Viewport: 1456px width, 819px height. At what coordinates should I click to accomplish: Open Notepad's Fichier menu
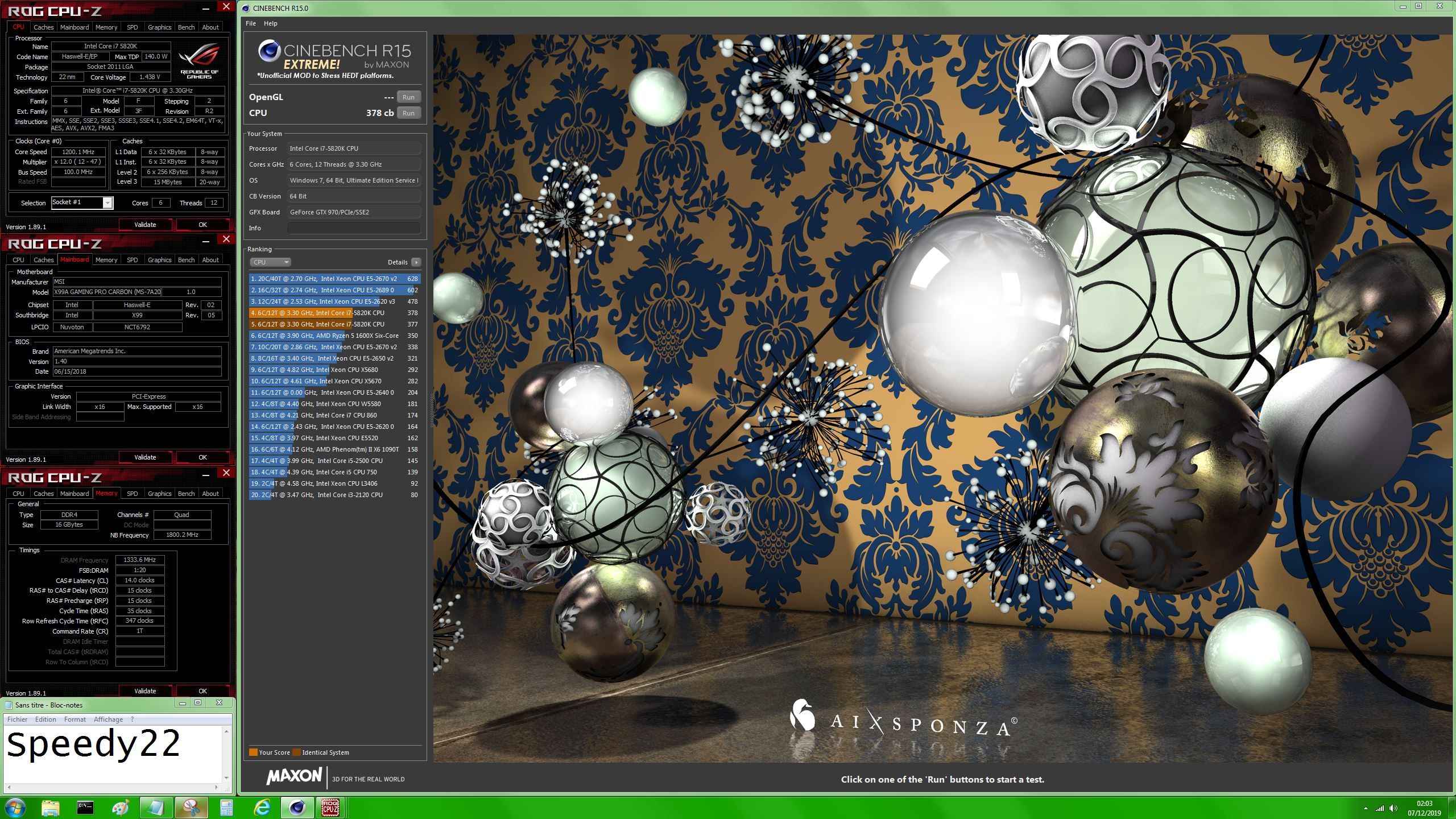coord(17,719)
